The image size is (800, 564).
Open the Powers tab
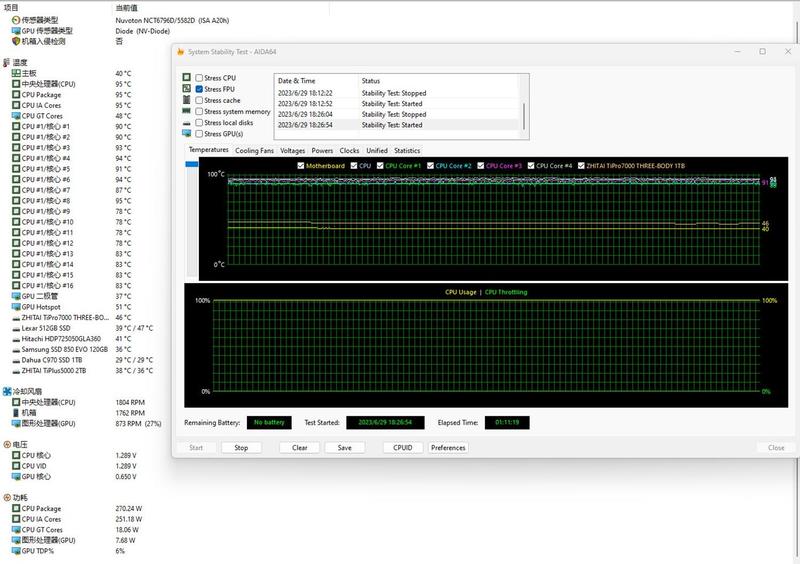tap(322, 151)
